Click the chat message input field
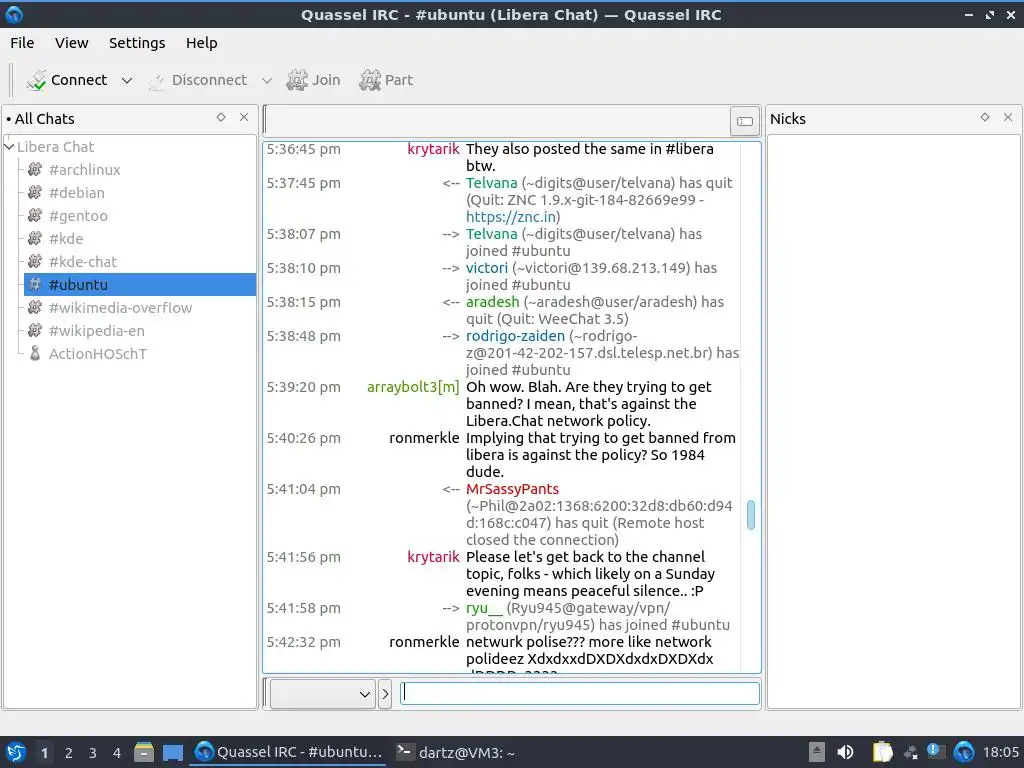Viewport: 1024px width, 768px height. (580, 693)
